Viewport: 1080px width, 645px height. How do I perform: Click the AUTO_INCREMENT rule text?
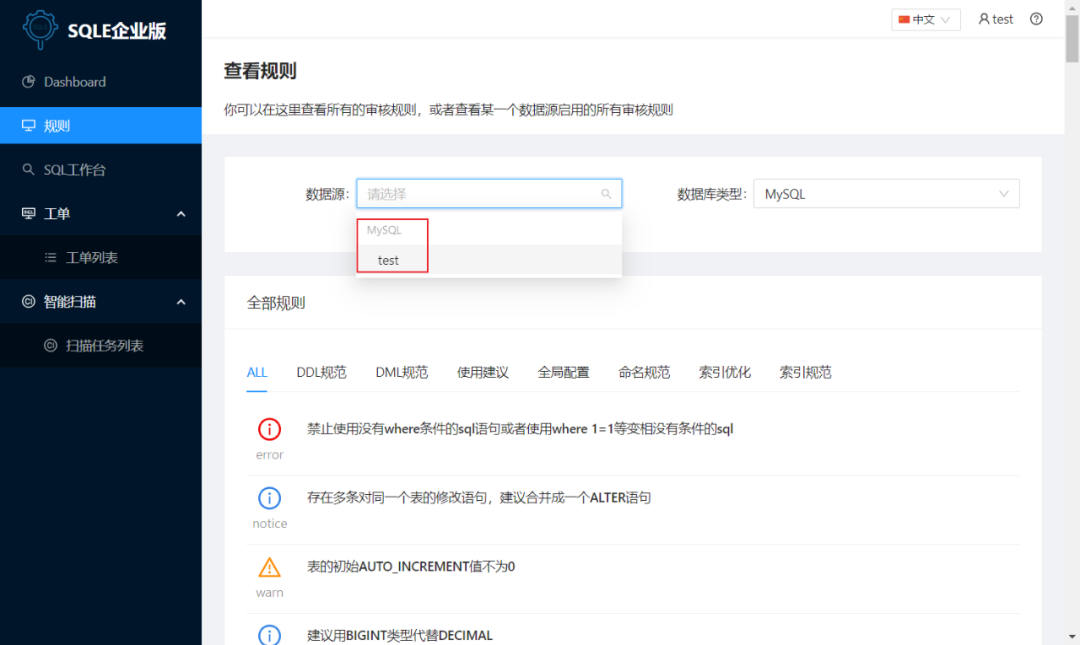click(411, 566)
